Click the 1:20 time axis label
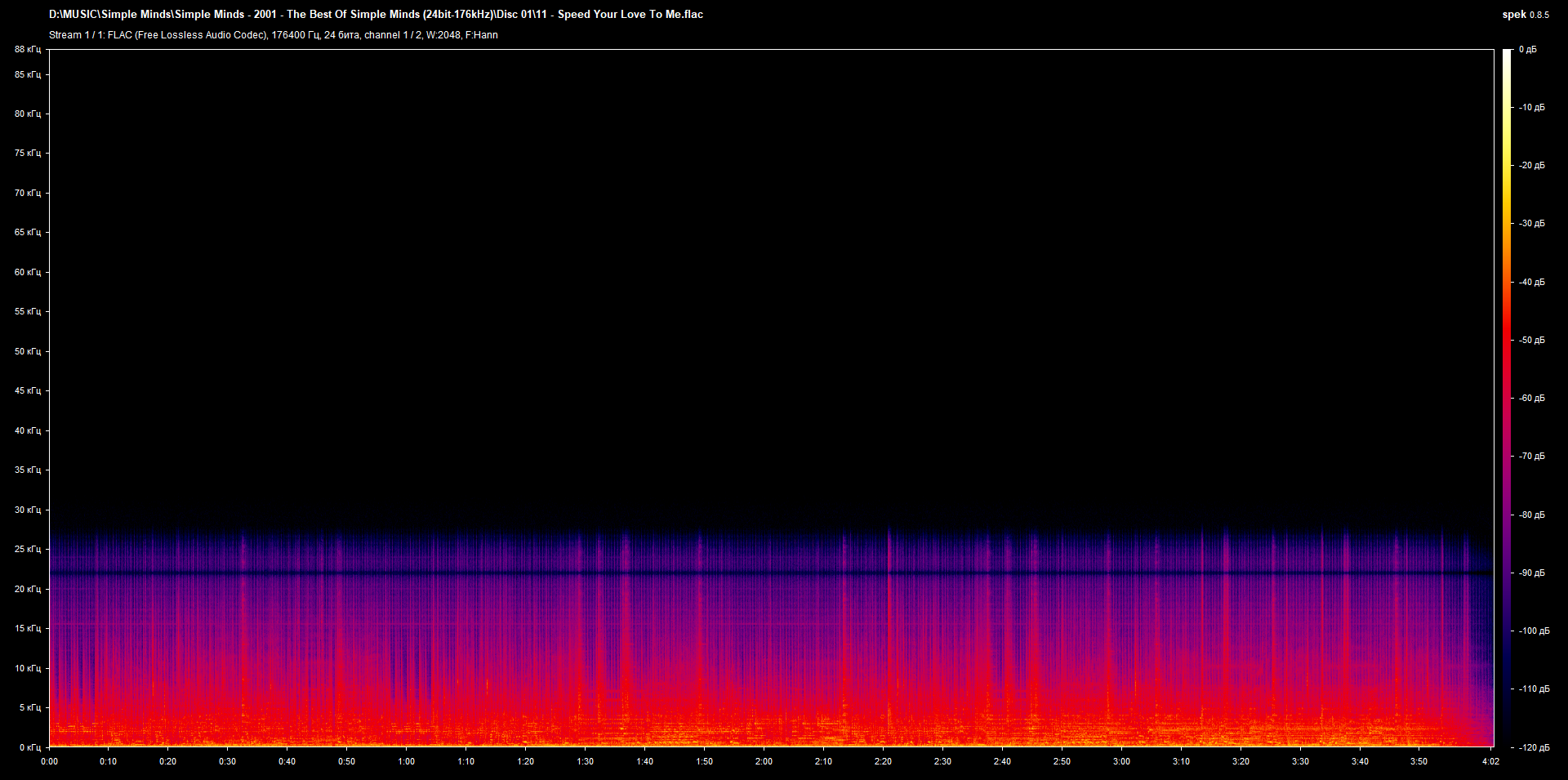1568x780 pixels. tap(525, 761)
